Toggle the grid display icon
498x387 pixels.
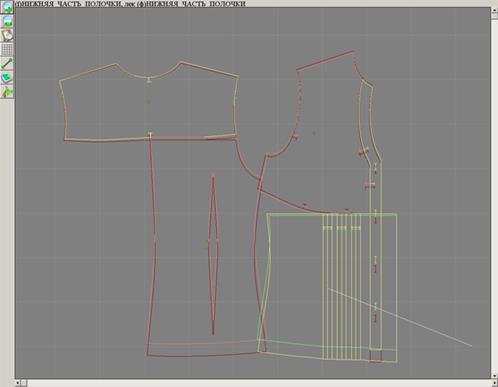[7, 49]
